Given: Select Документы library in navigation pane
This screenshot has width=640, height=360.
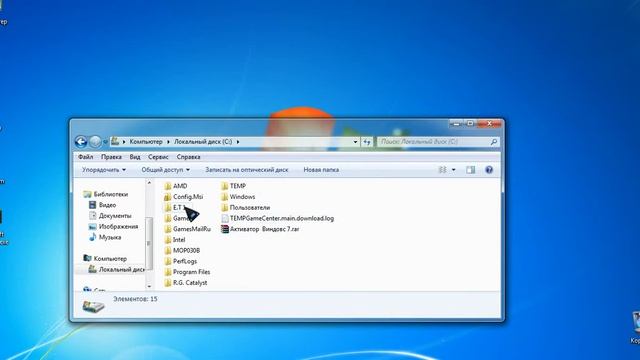Looking at the screenshot, I should point(110,216).
